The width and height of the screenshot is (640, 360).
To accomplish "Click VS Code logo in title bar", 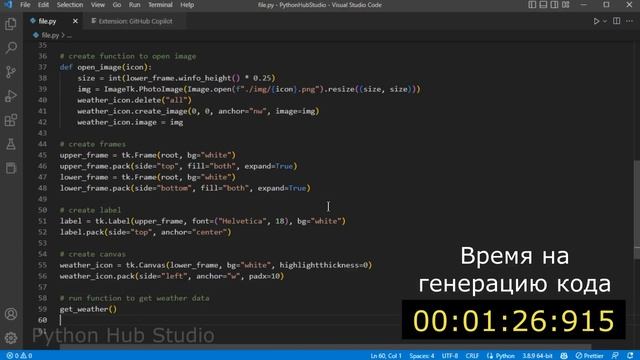I will [8, 5].
